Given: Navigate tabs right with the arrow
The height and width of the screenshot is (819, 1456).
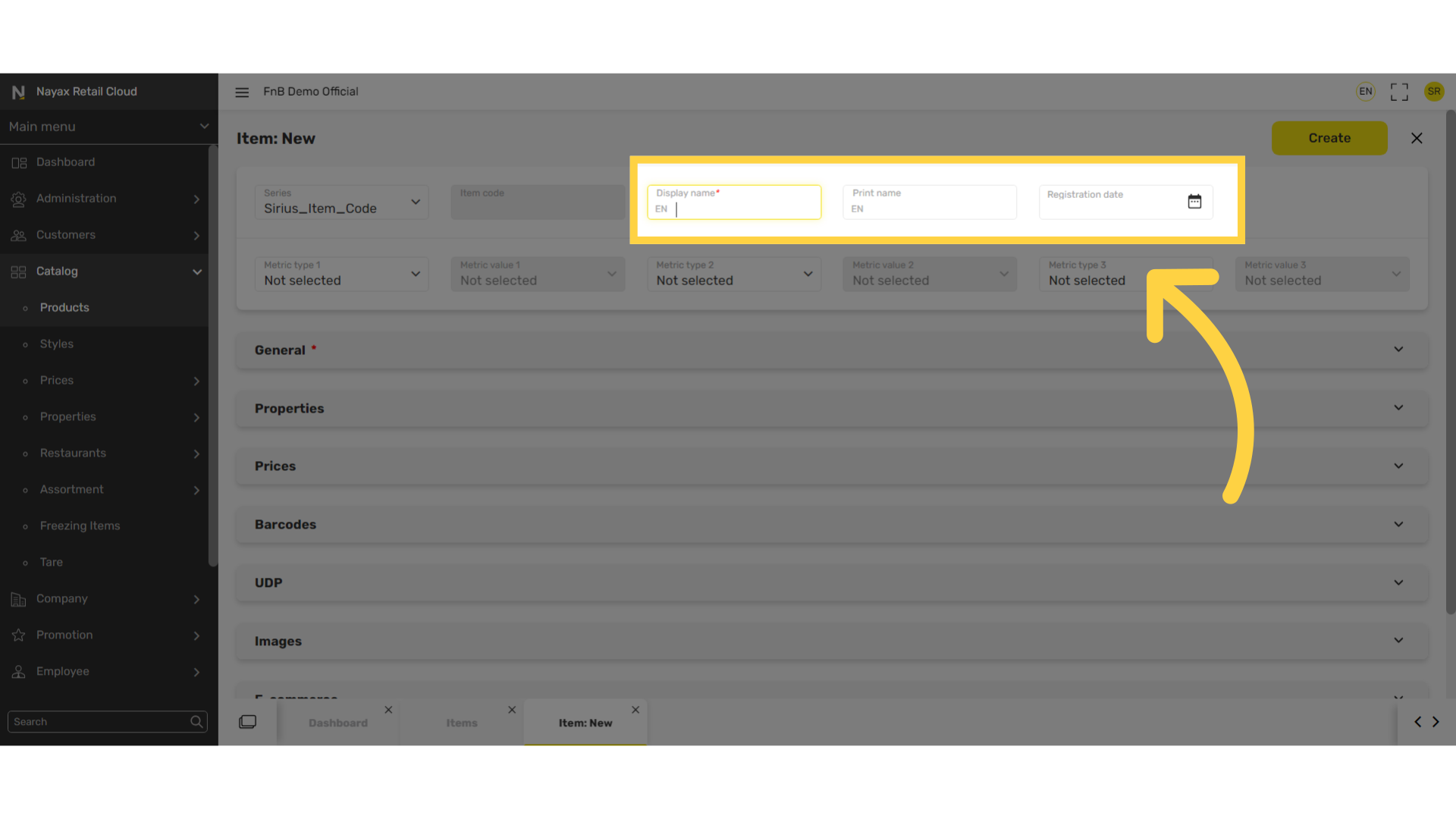Looking at the screenshot, I should (1436, 722).
